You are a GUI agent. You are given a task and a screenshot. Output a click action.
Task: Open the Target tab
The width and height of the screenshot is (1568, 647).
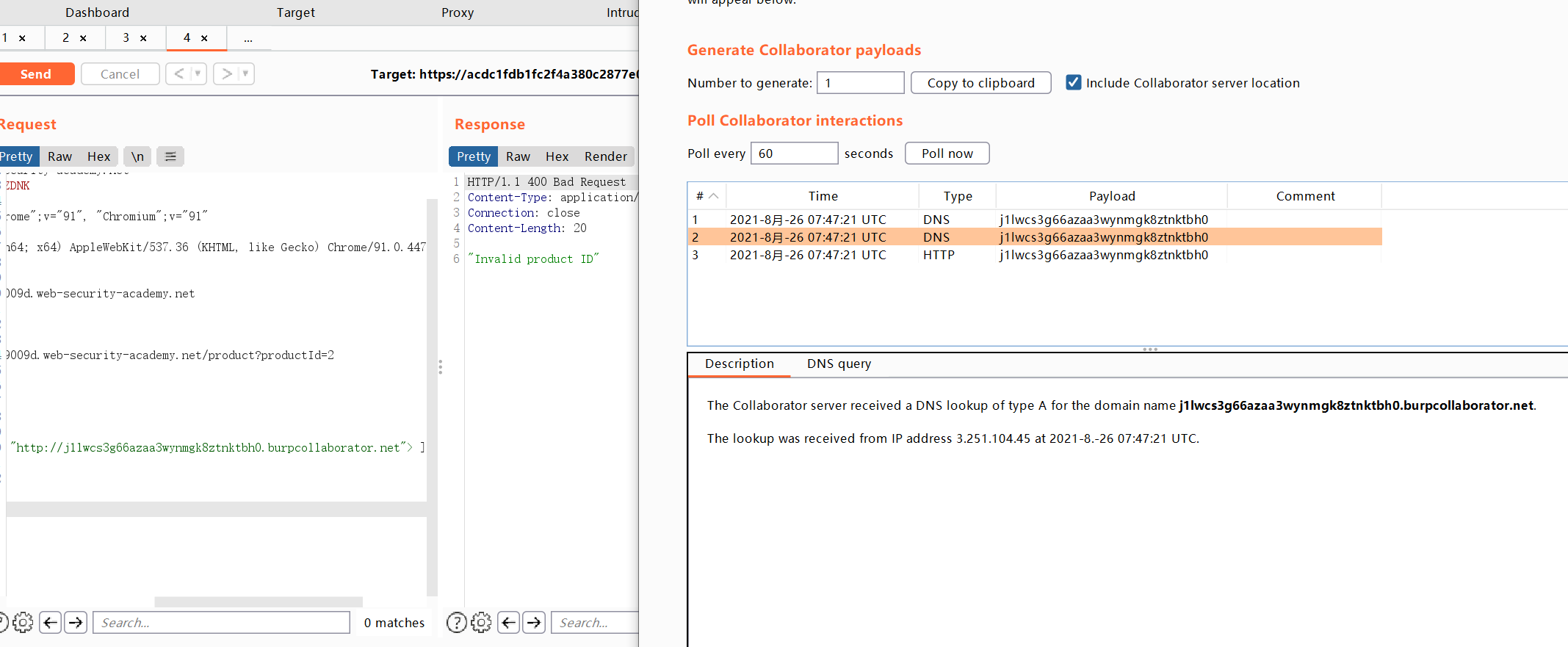tap(295, 12)
